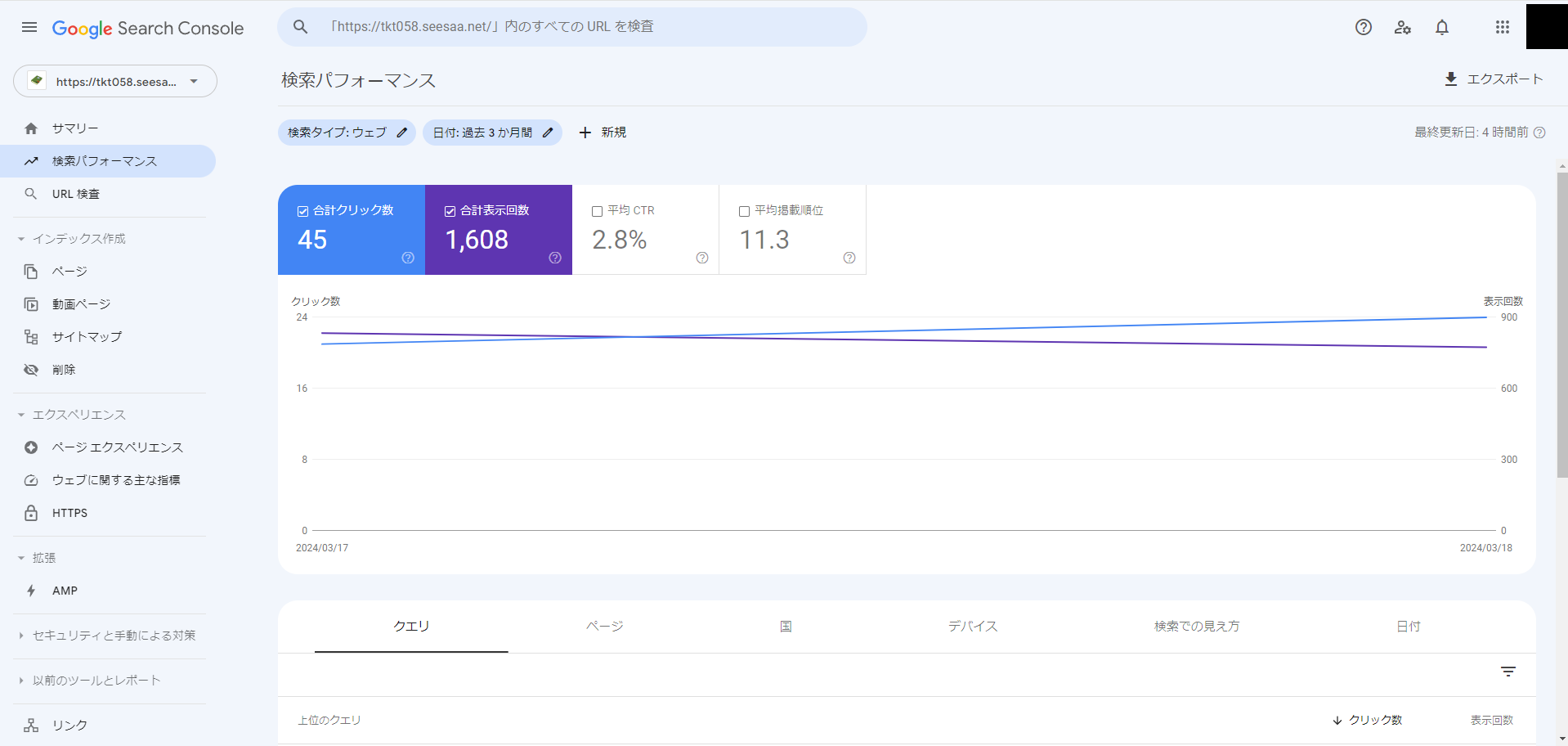Enable the 平均 CTR checkbox
Screen dimensions: 1568x746
pos(598,211)
